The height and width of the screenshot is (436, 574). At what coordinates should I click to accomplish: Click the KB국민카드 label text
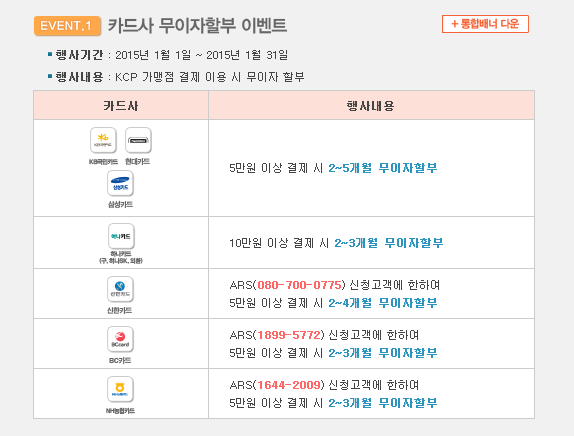pyautogui.click(x=103, y=161)
